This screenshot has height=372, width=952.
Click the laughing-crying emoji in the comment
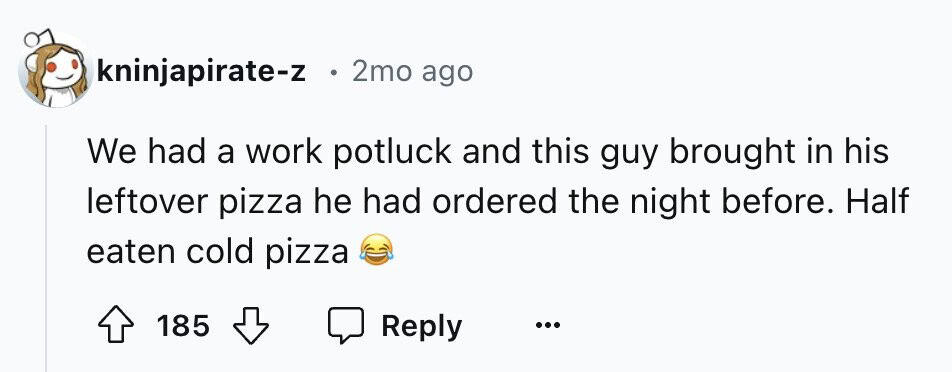point(376,251)
